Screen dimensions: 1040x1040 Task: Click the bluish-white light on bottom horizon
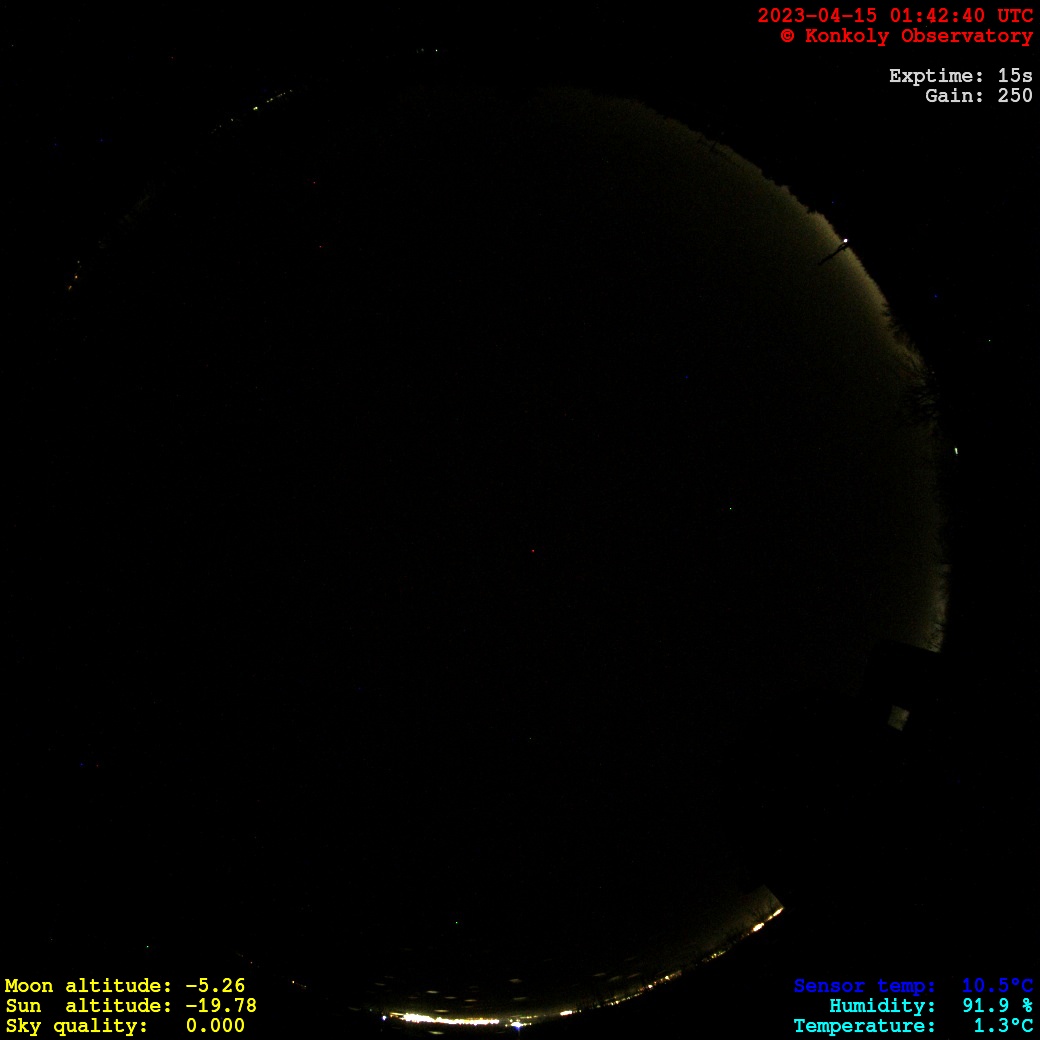516,1025
